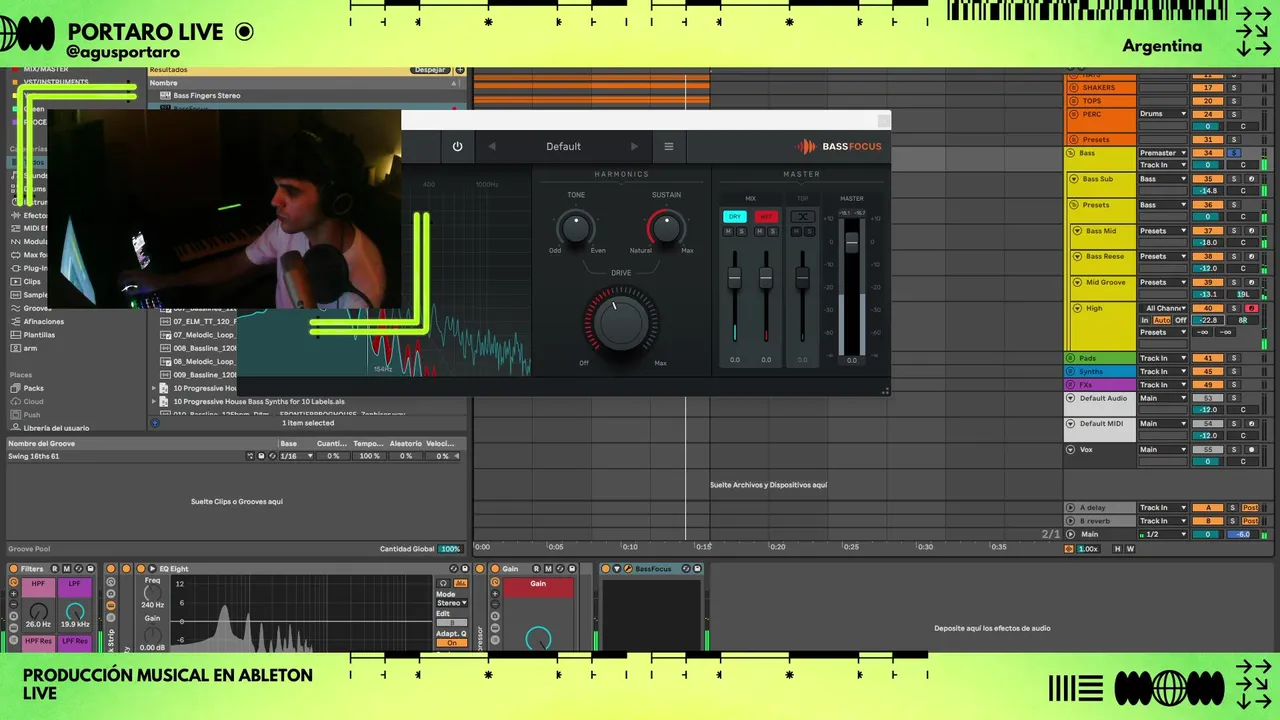Solo the Bass group track
Screen dimensions: 1280x720
[1234, 153]
